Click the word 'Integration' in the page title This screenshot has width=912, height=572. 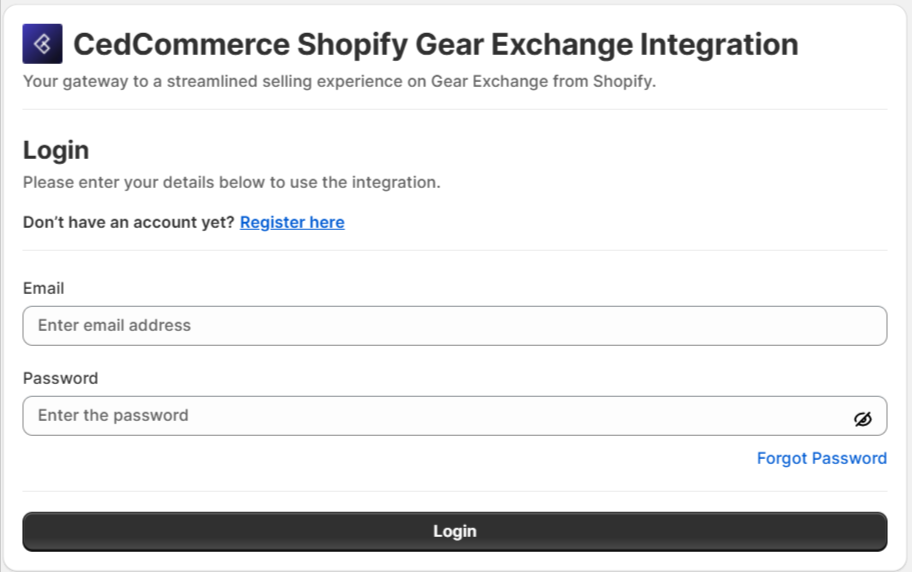(x=719, y=45)
